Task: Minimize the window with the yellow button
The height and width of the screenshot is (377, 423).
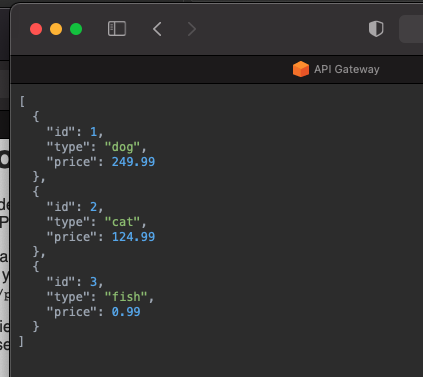Action: click(x=56, y=29)
